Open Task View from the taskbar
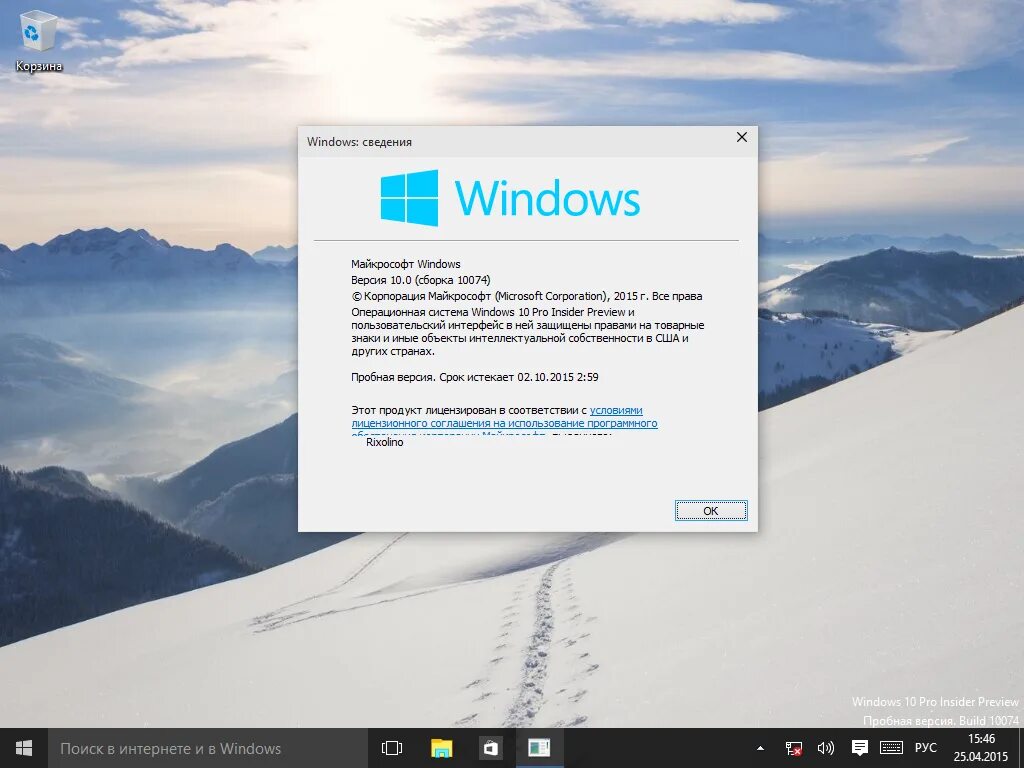The width and height of the screenshot is (1024, 768). point(392,748)
